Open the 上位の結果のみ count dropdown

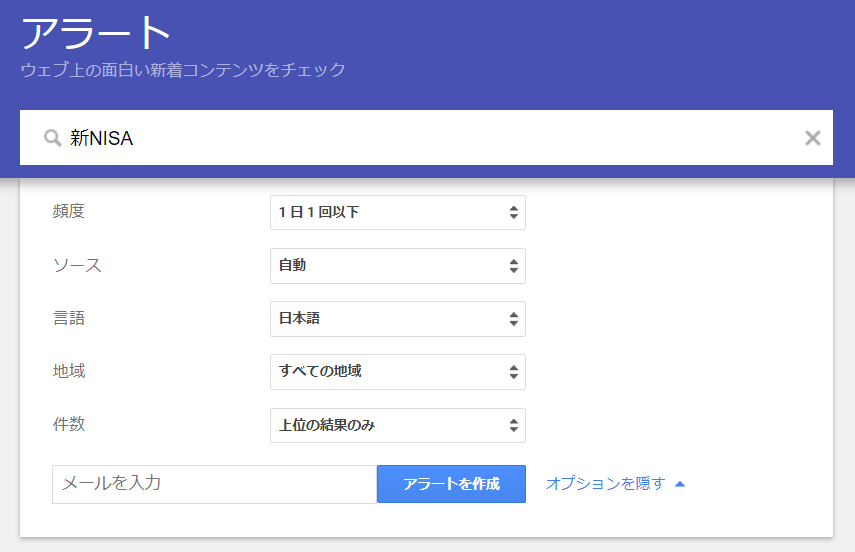coord(398,425)
